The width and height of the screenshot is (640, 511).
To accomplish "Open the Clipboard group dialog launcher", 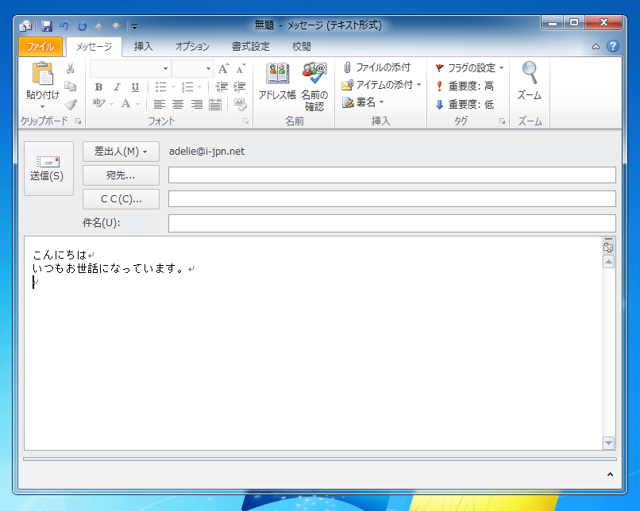I will coord(78,121).
